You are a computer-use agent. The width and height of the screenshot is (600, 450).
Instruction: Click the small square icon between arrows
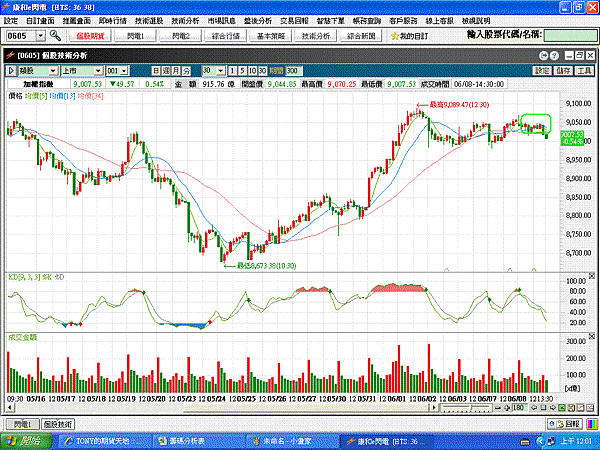[x=543, y=408]
